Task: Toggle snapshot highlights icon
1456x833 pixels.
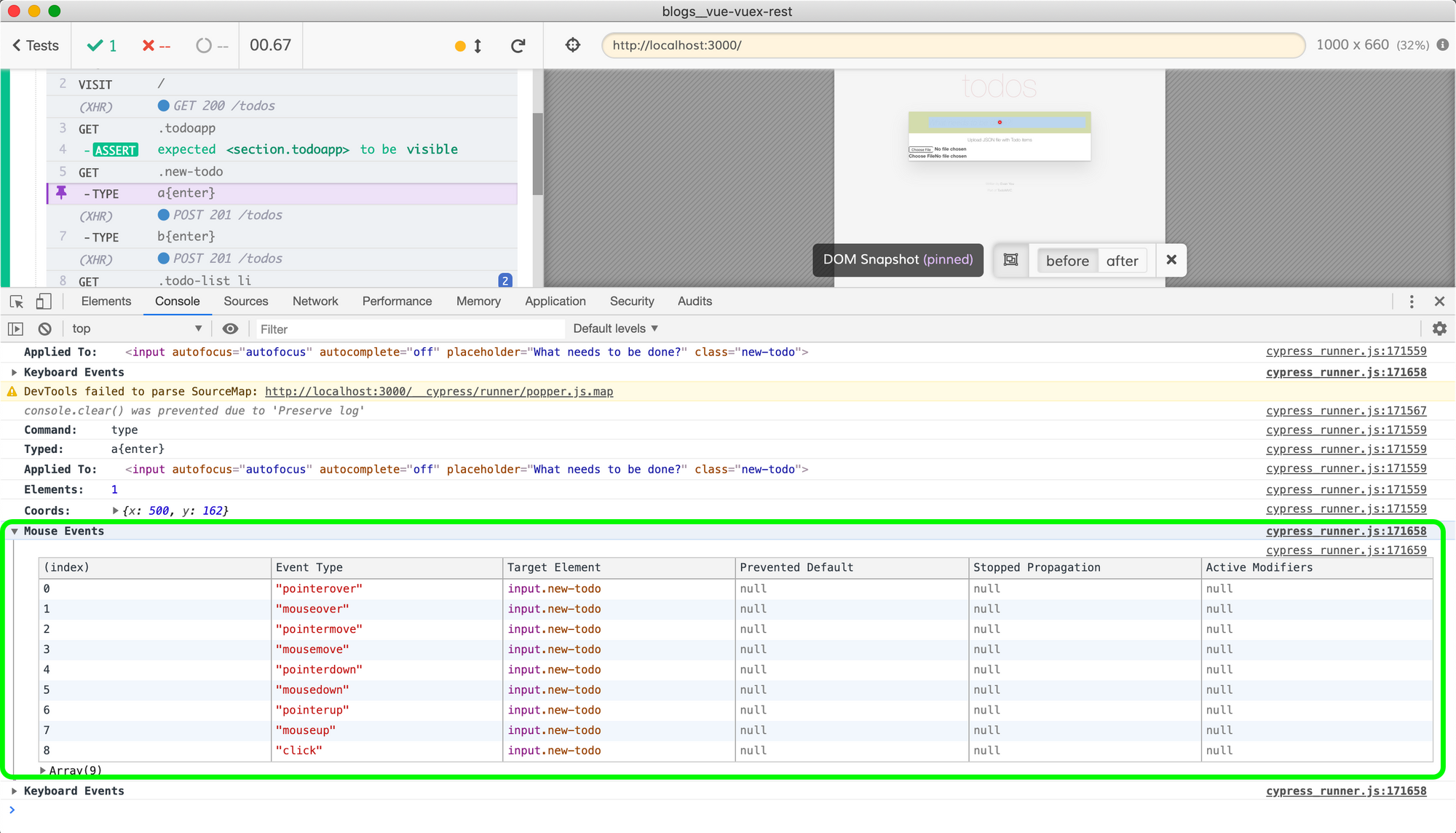Action: tap(1011, 260)
